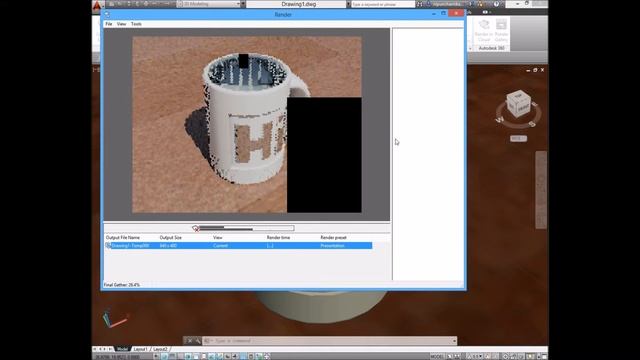Click the render progress bar
This screenshot has height=360, width=640.
coord(247,228)
